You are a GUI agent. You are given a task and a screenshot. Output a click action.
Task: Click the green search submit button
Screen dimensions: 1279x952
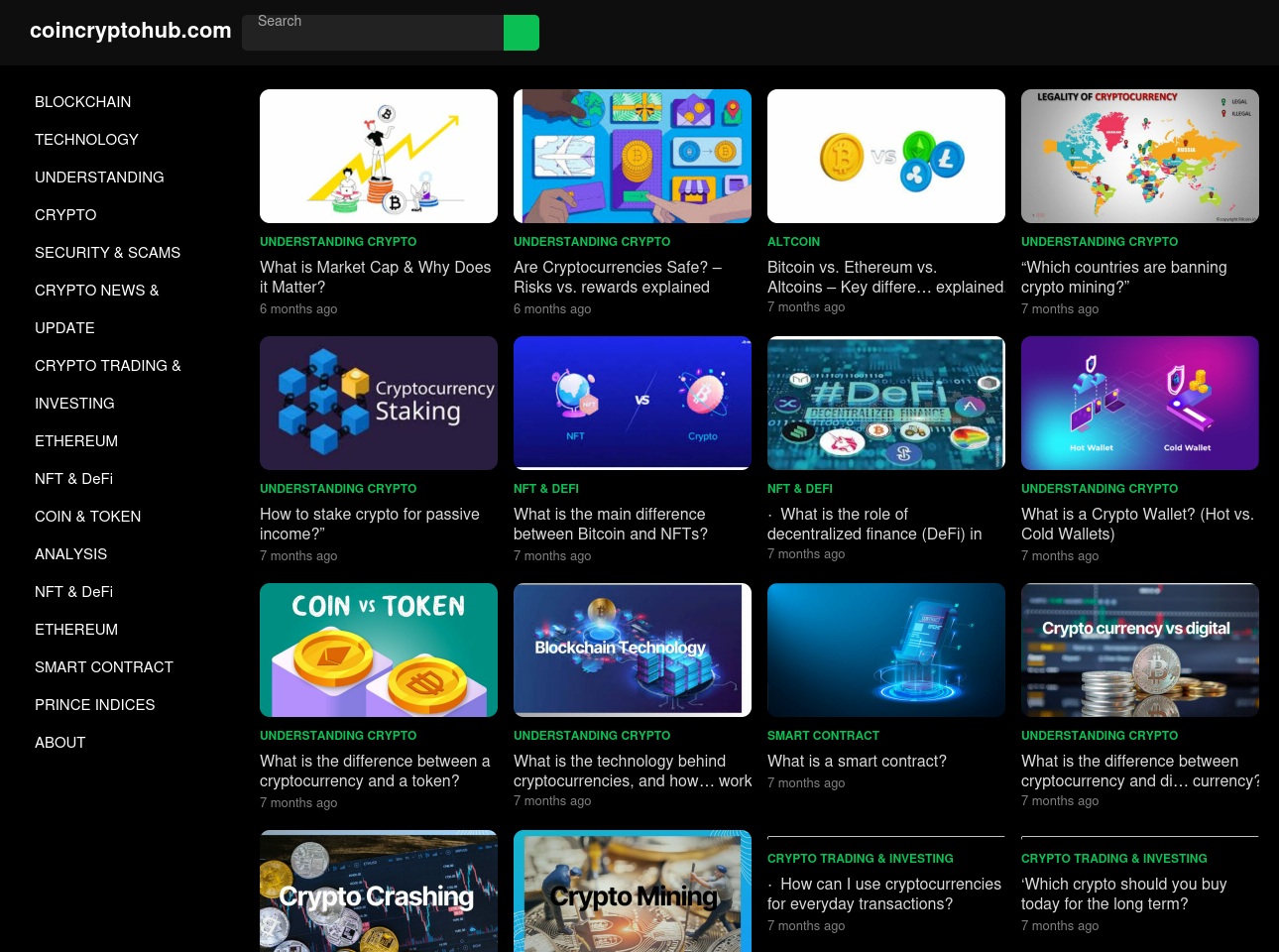pos(522,33)
